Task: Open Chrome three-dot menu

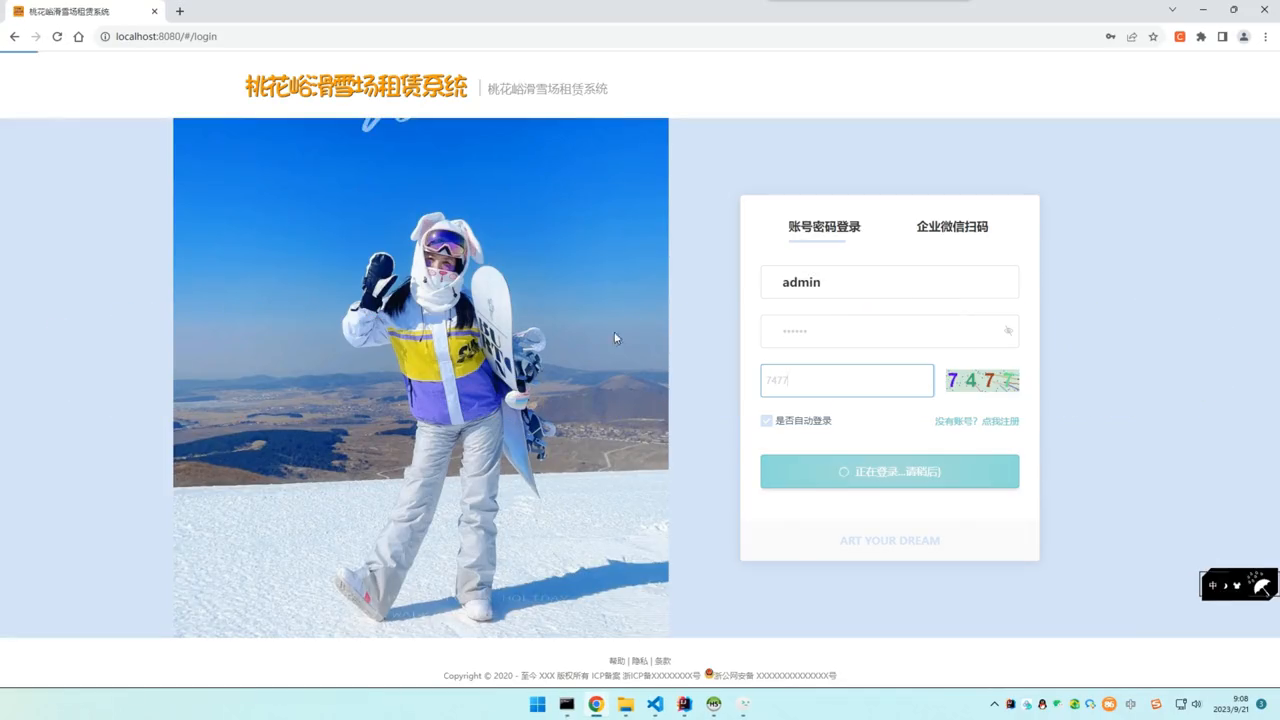Action: 1264,37
